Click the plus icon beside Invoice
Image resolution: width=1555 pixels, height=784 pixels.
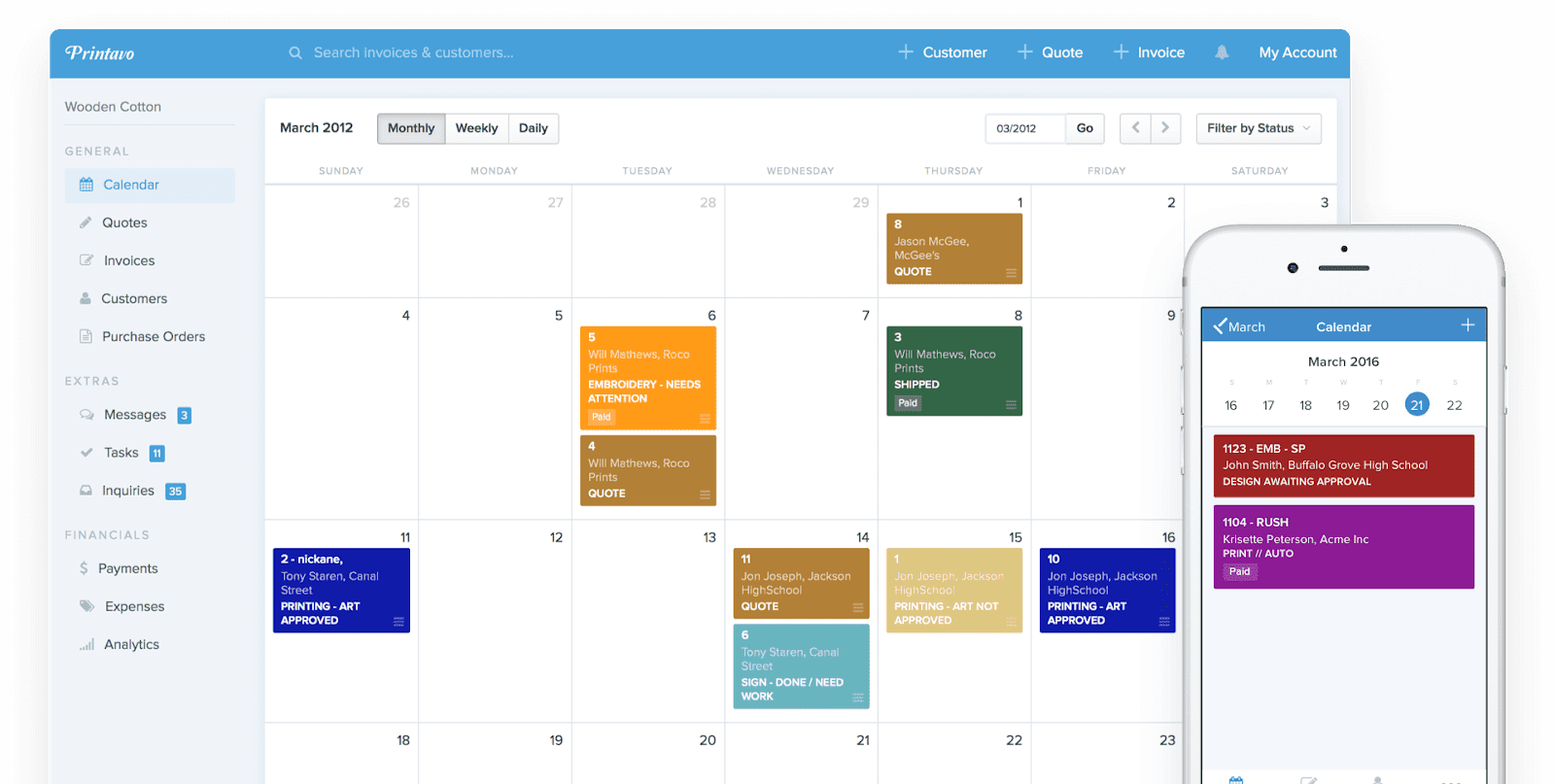point(1121,51)
